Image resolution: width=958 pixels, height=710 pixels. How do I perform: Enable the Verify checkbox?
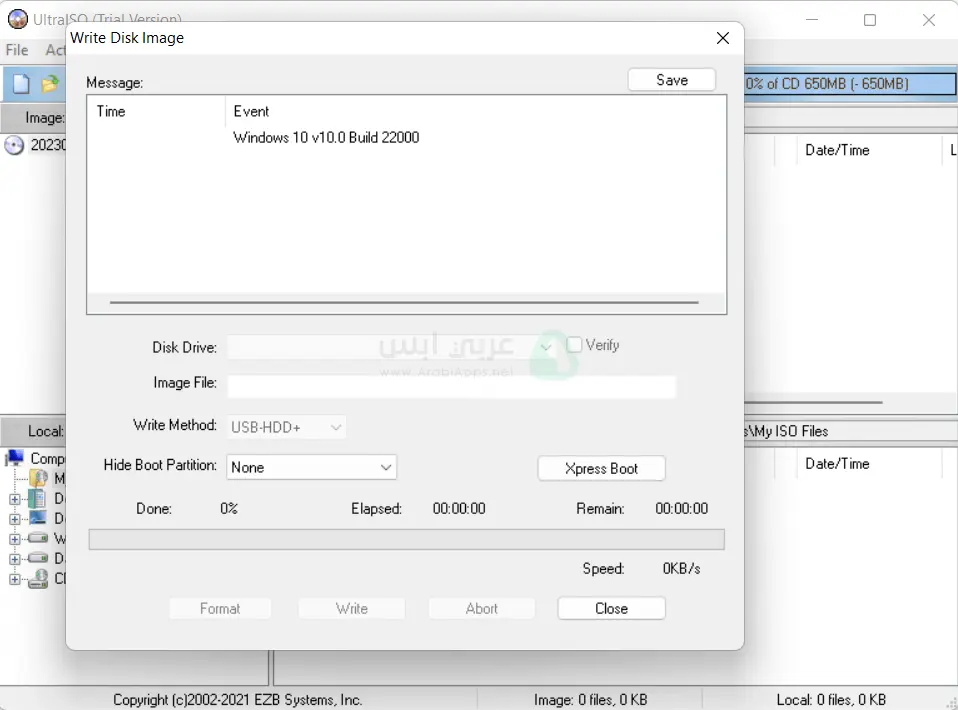coord(576,344)
